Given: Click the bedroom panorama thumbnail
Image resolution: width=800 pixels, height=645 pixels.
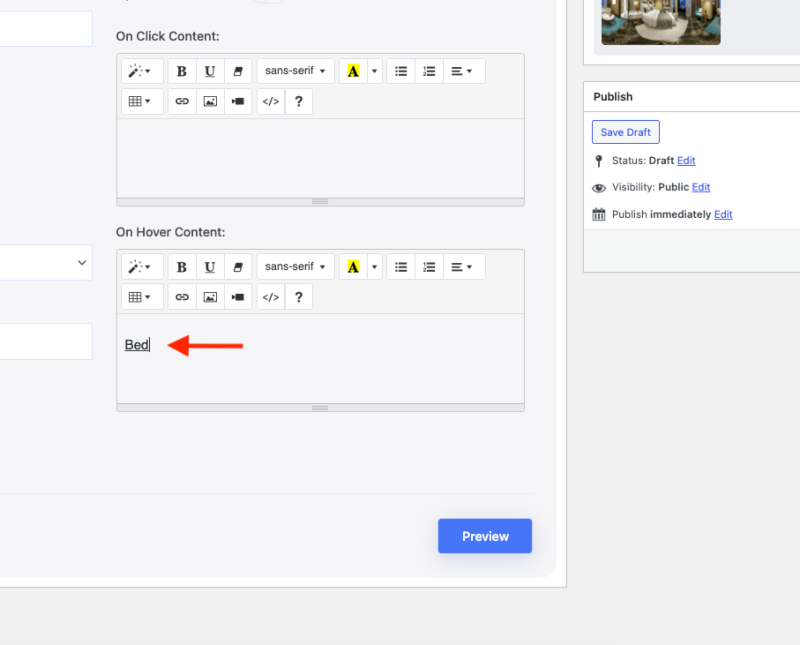Looking at the screenshot, I should (661, 22).
